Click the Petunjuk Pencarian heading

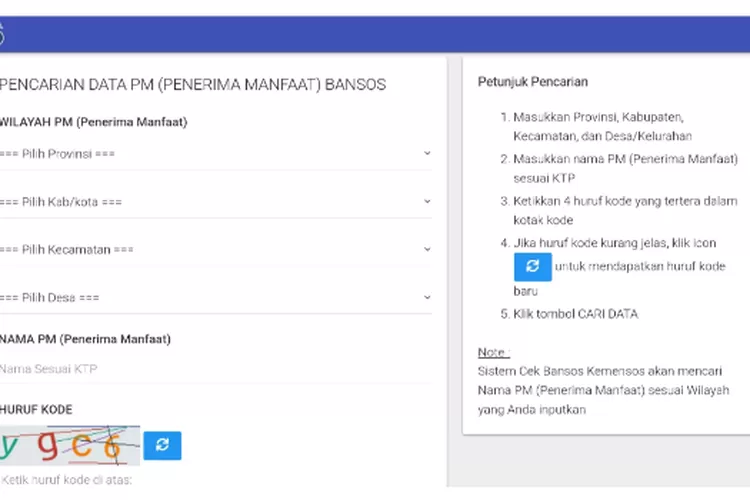[533, 82]
